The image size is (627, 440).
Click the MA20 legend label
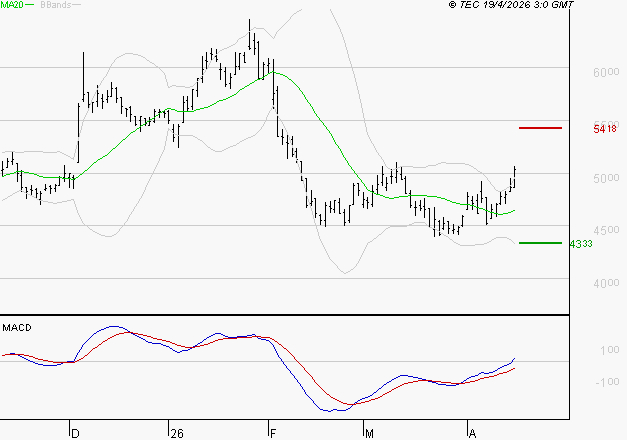12,4
